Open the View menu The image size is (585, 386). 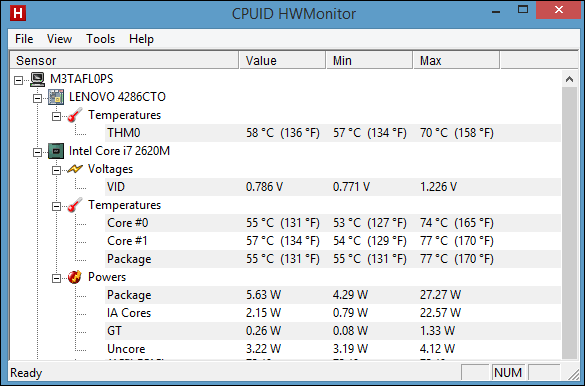(59, 39)
